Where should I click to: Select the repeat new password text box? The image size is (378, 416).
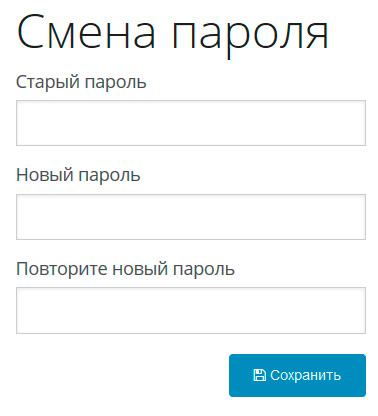coord(191,310)
